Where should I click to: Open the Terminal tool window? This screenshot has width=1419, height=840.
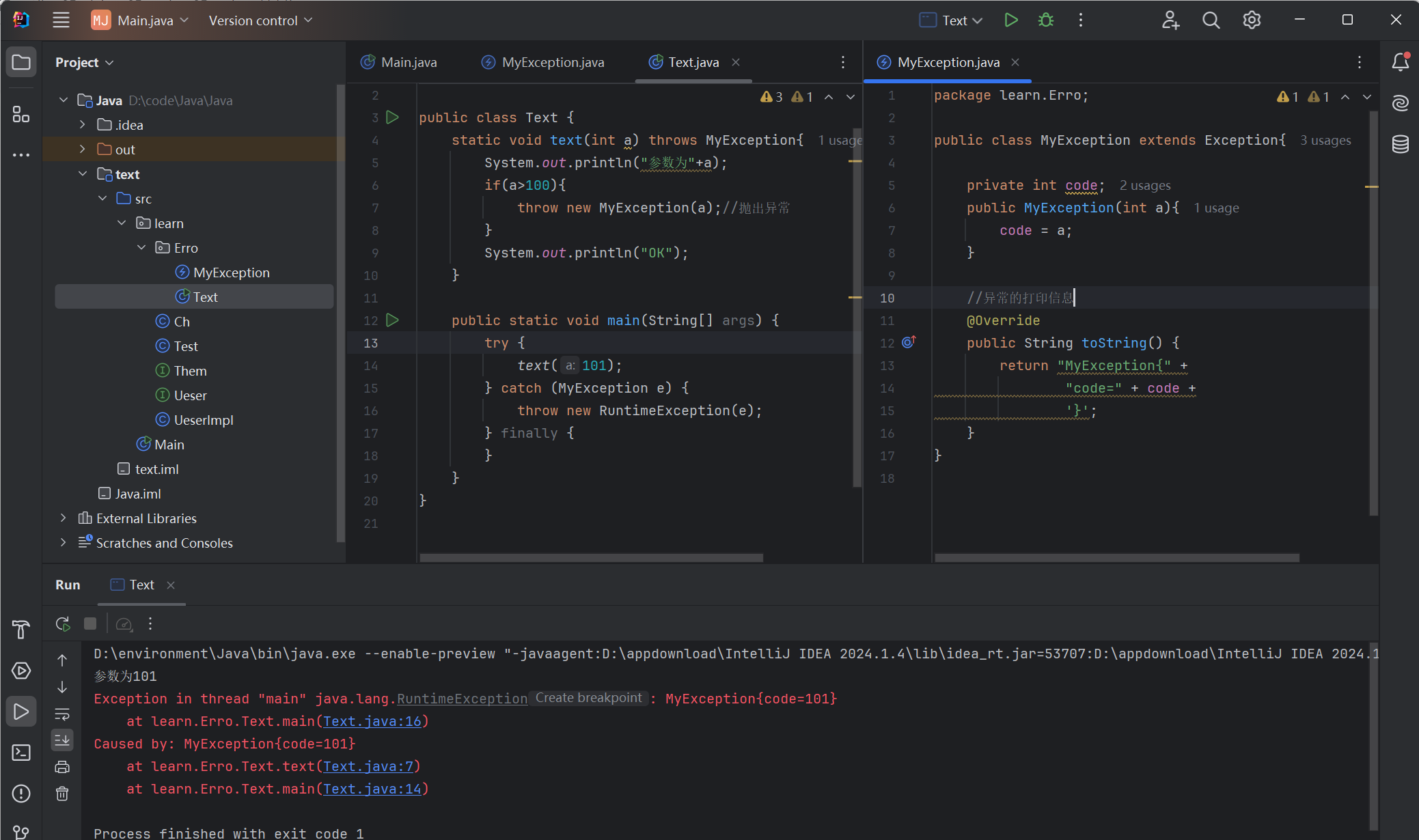[21, 753]
